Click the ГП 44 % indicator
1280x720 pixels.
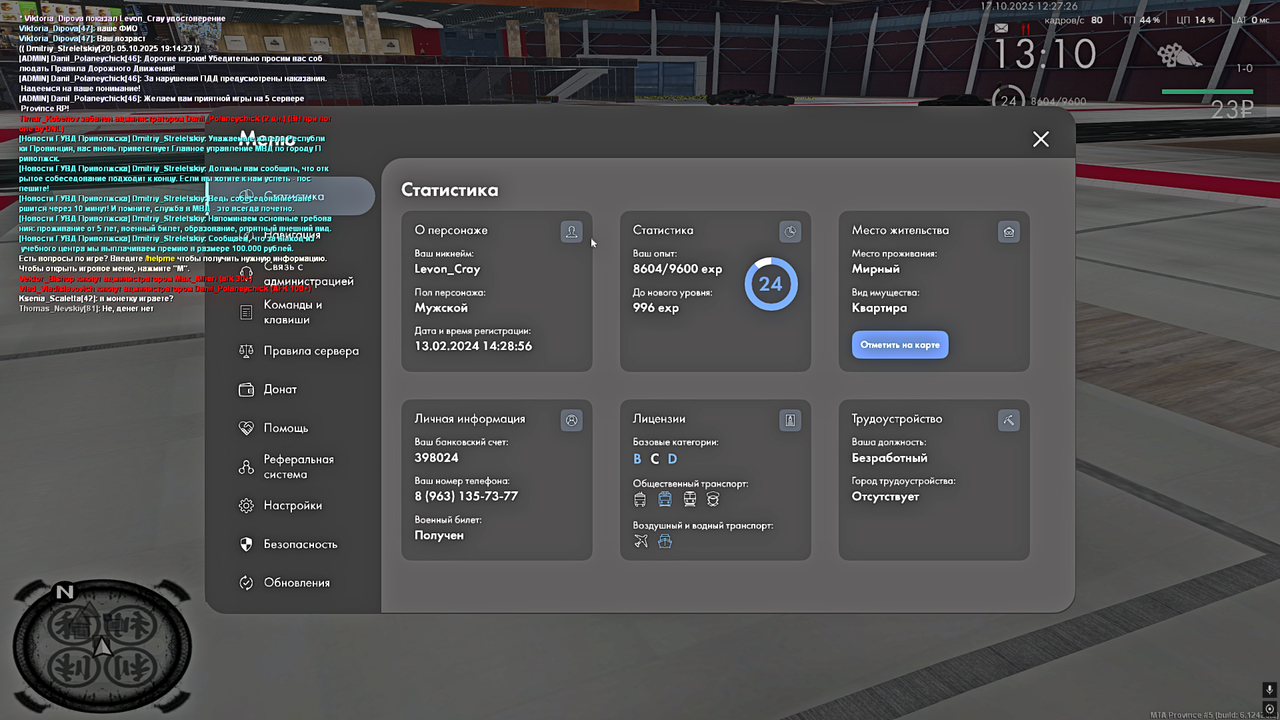click(x=1141, y=20)
